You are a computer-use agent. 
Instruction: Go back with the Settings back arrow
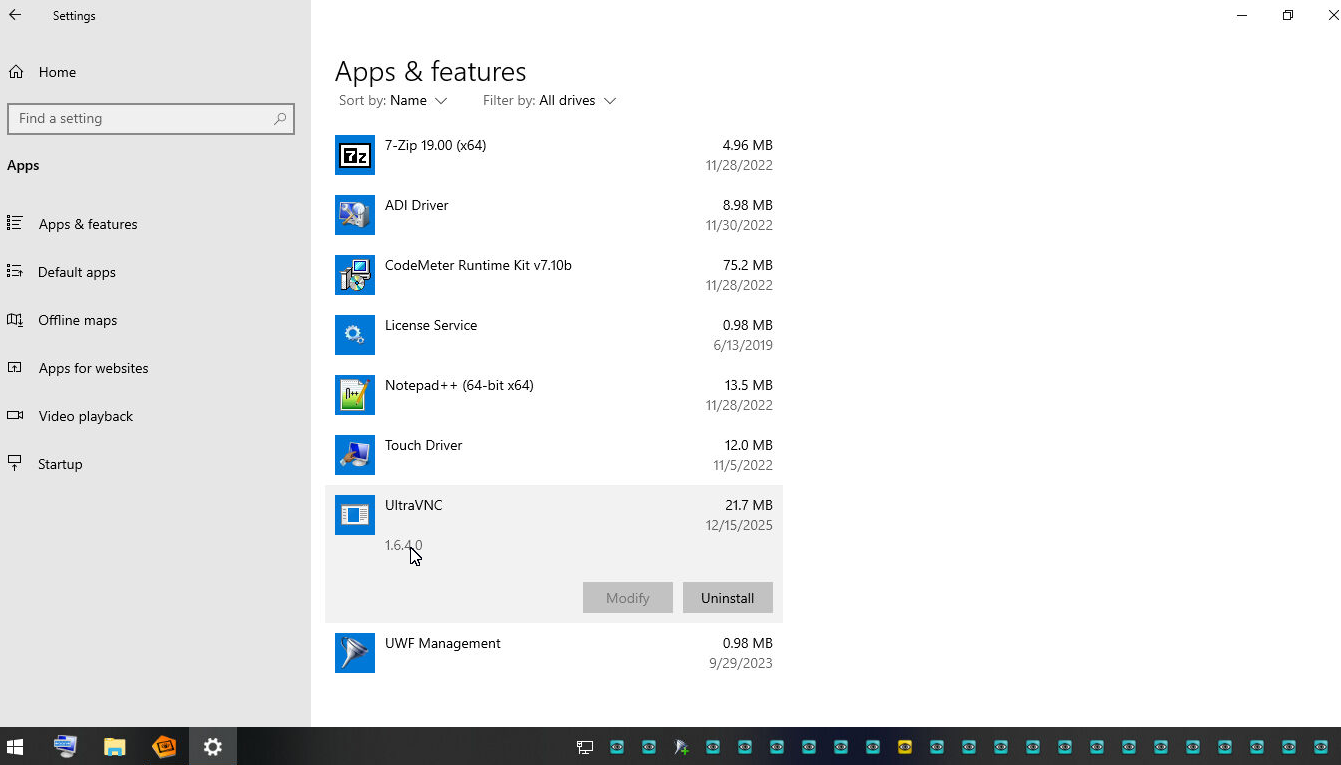[15, 16]
